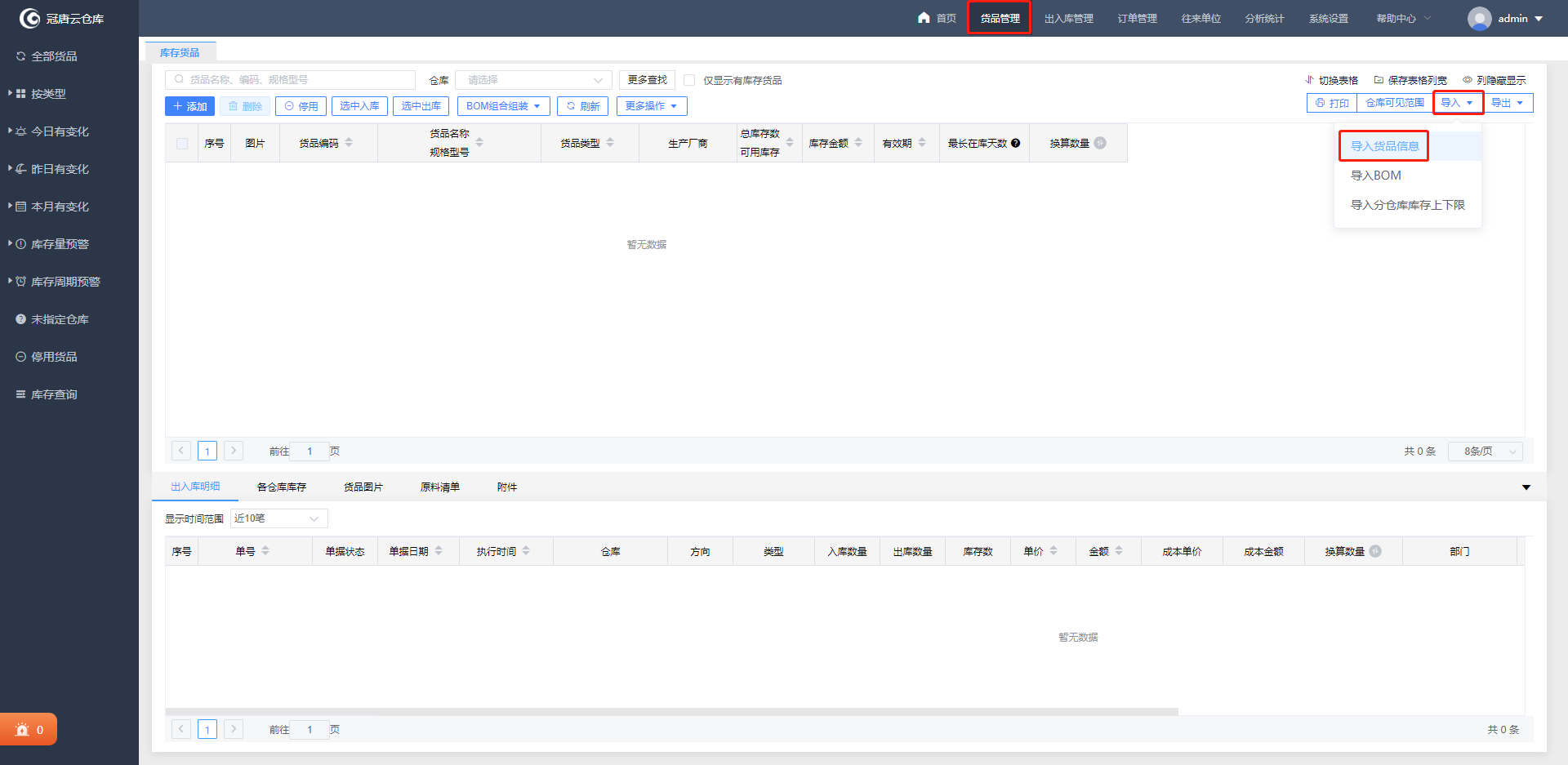Click the horizontal scrollbar of lower table
This screenshot has width=1568, height=765.
[x=671, y=712]
